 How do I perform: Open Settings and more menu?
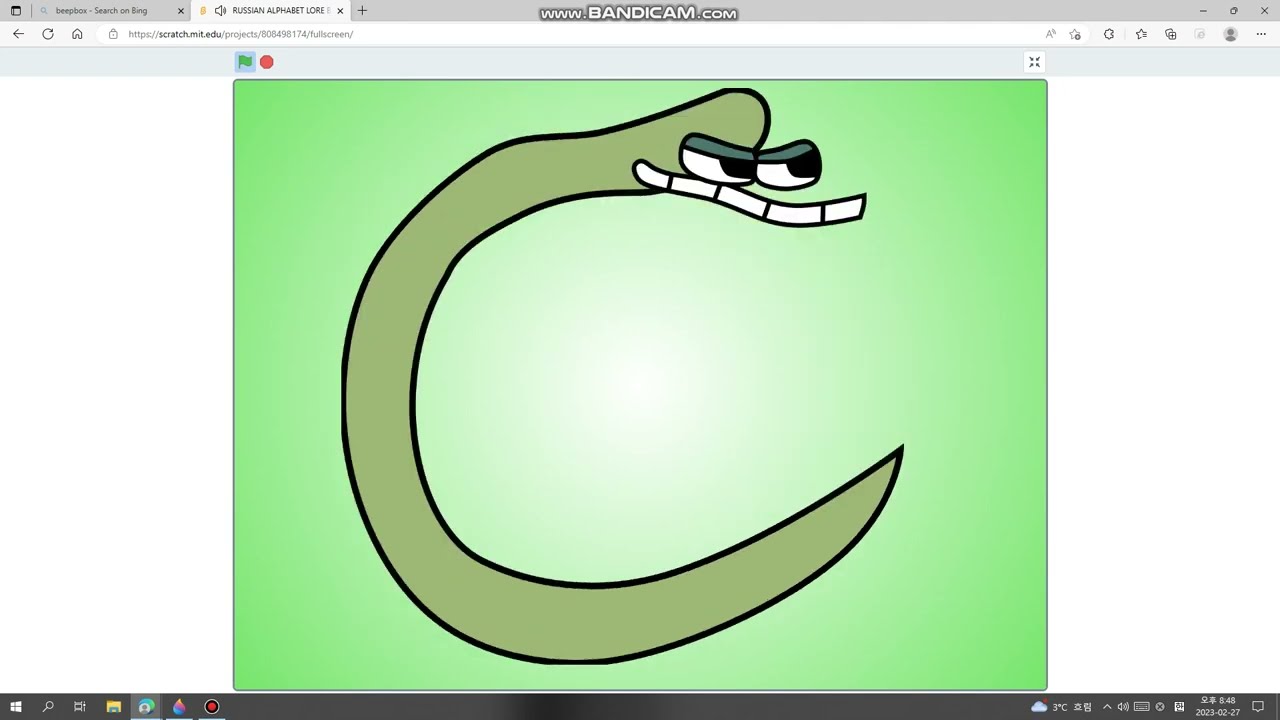coord(1261,34)
